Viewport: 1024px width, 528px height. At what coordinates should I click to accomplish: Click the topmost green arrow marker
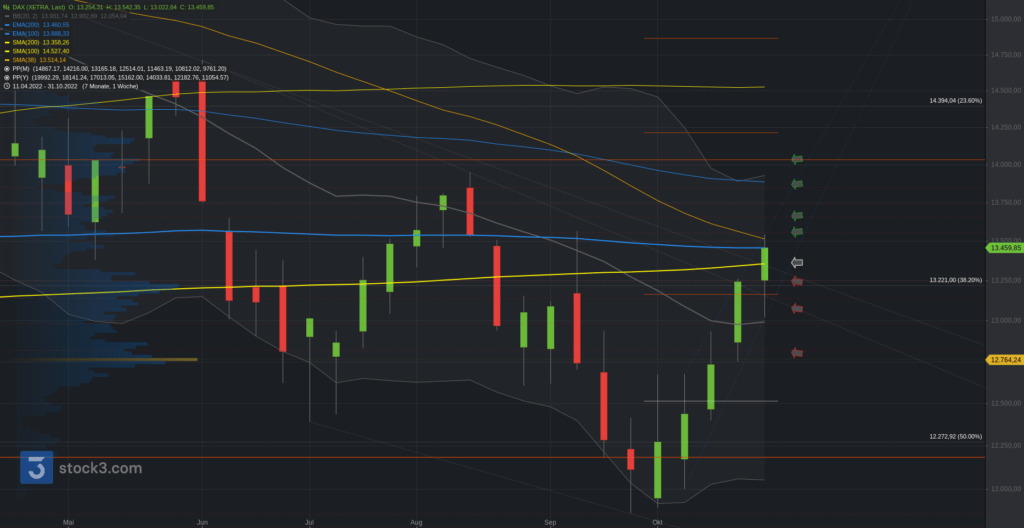(x=797, y=158)
